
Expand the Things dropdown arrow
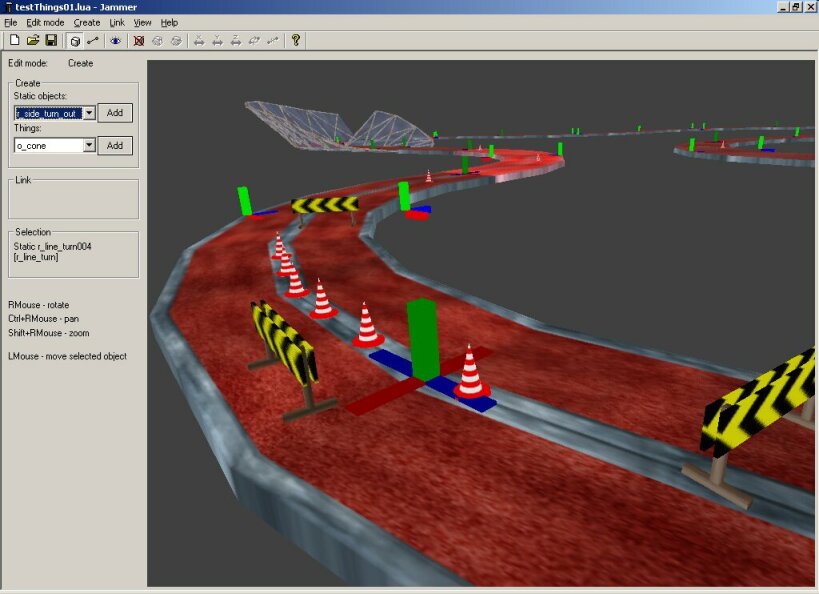coord(89,145)
